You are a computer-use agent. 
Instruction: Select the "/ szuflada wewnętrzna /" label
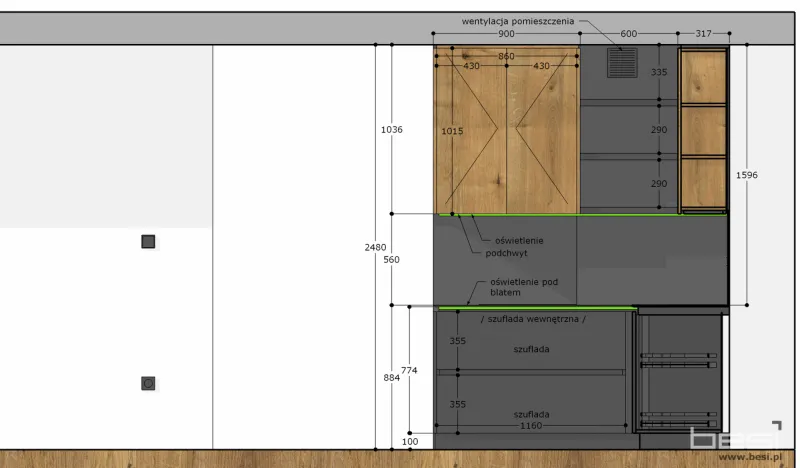pos(533,319)
